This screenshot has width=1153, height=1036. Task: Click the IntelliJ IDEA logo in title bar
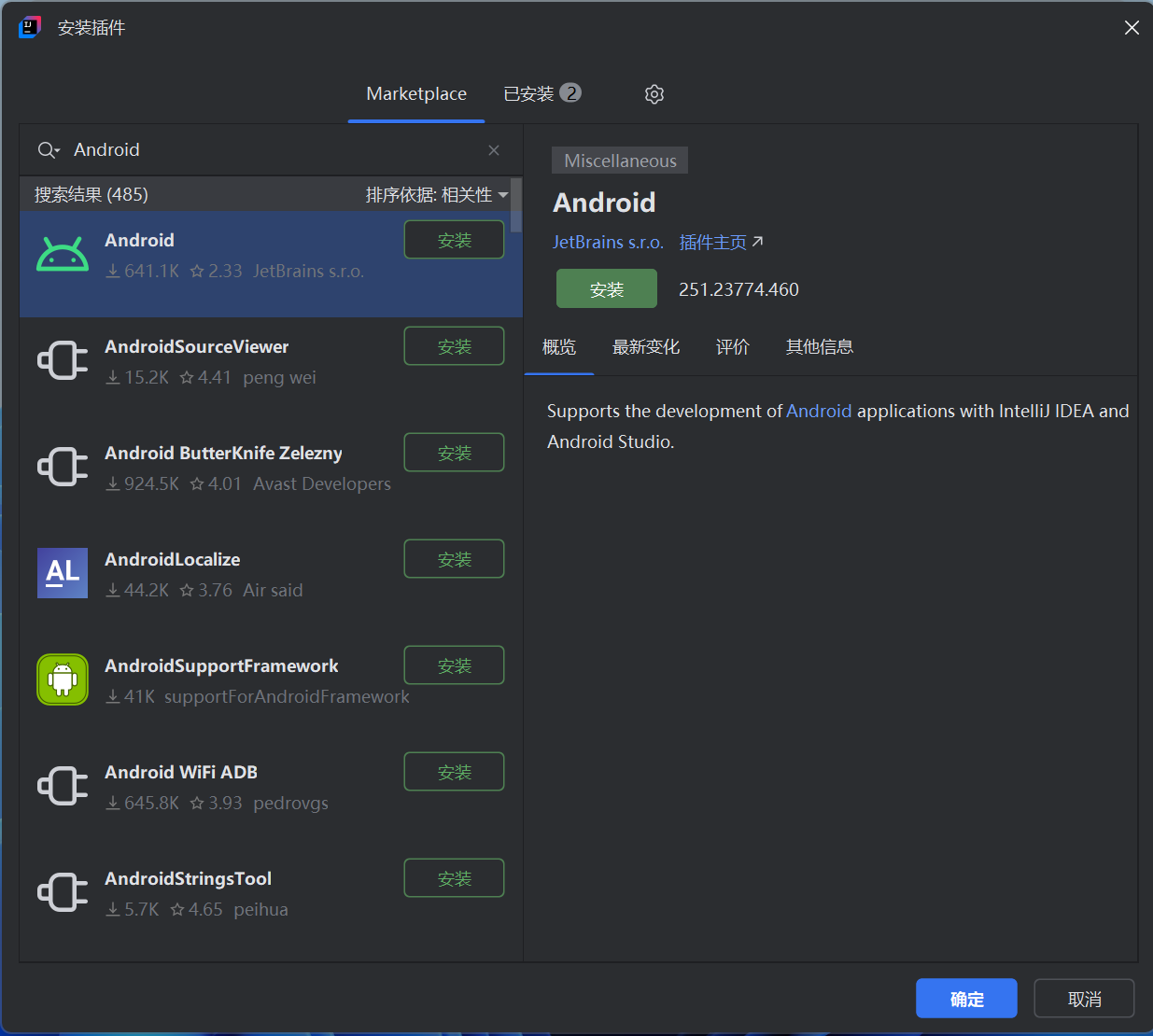pyautogui.click(x=30, y=27)
